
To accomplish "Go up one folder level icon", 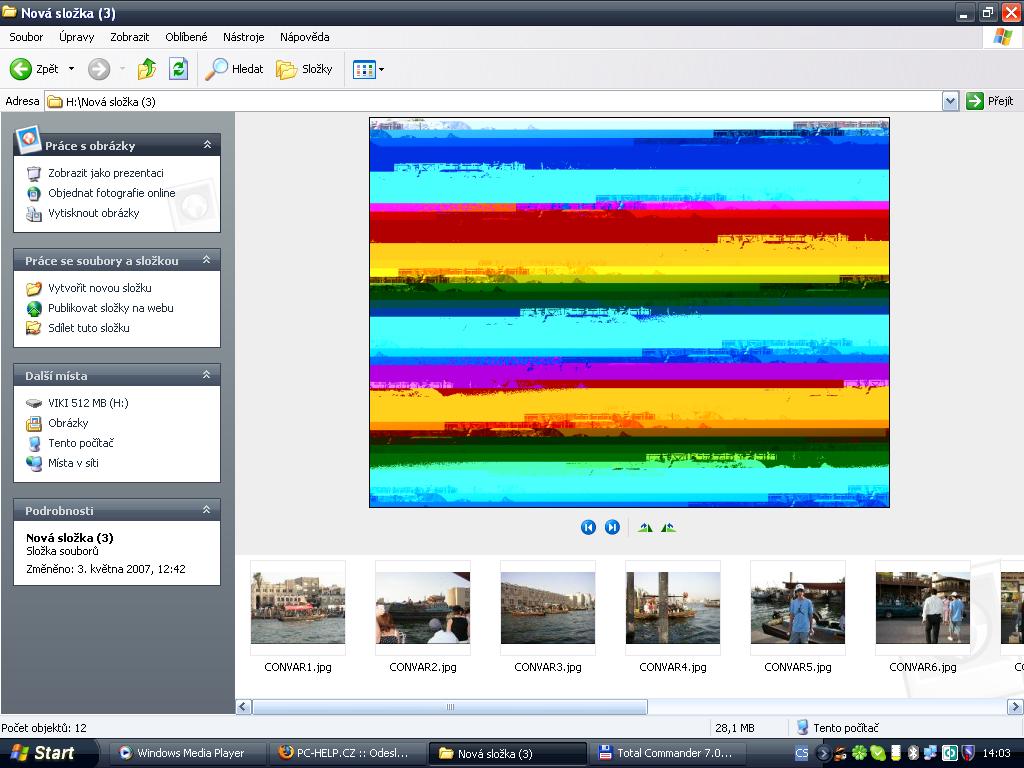I will pos(147,69).
